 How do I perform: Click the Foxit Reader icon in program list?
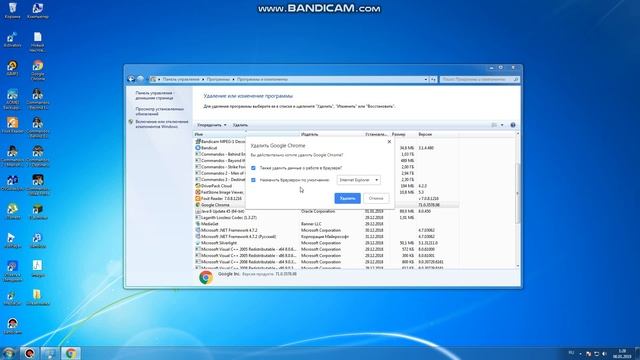tap(198, 198)
